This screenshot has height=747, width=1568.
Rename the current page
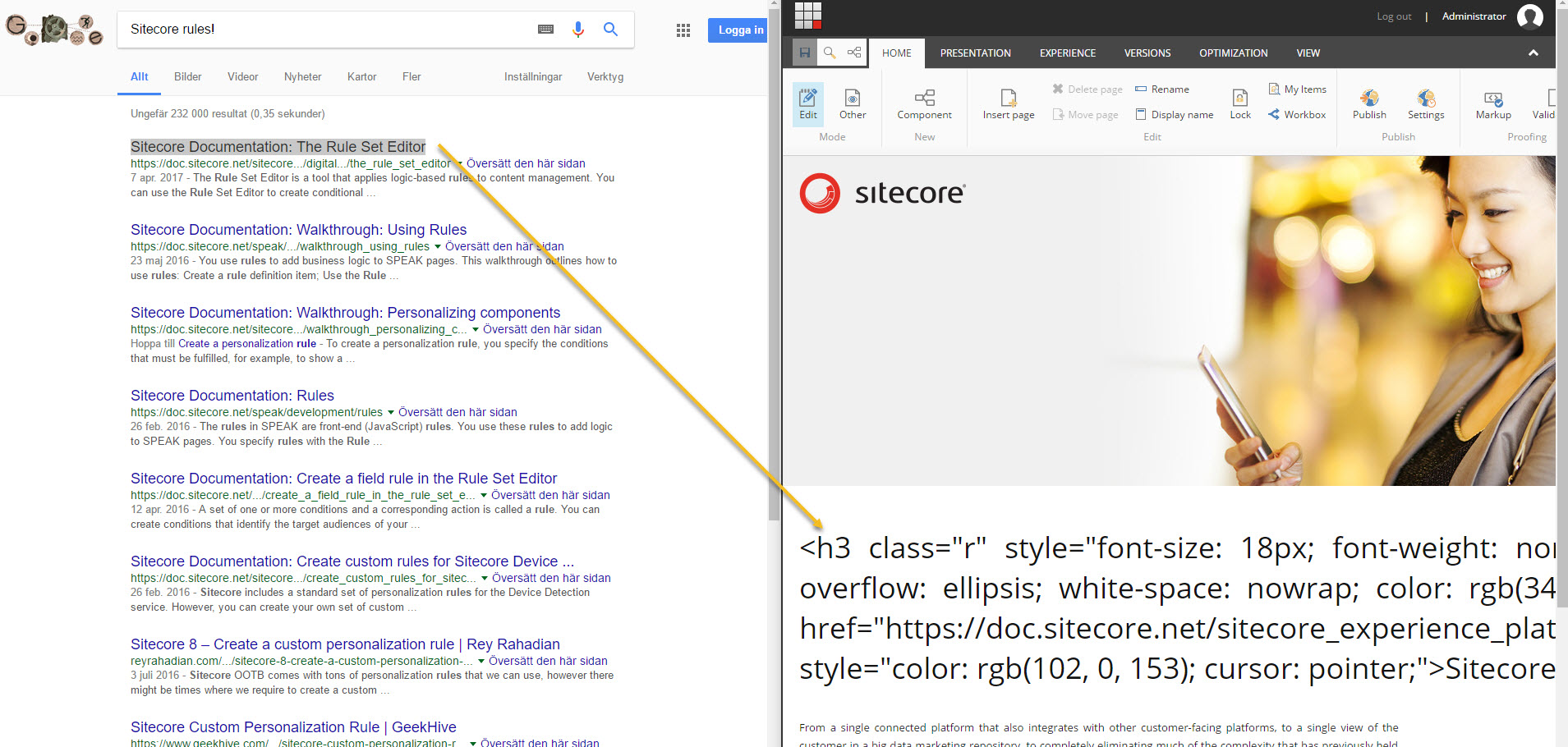1162,89
